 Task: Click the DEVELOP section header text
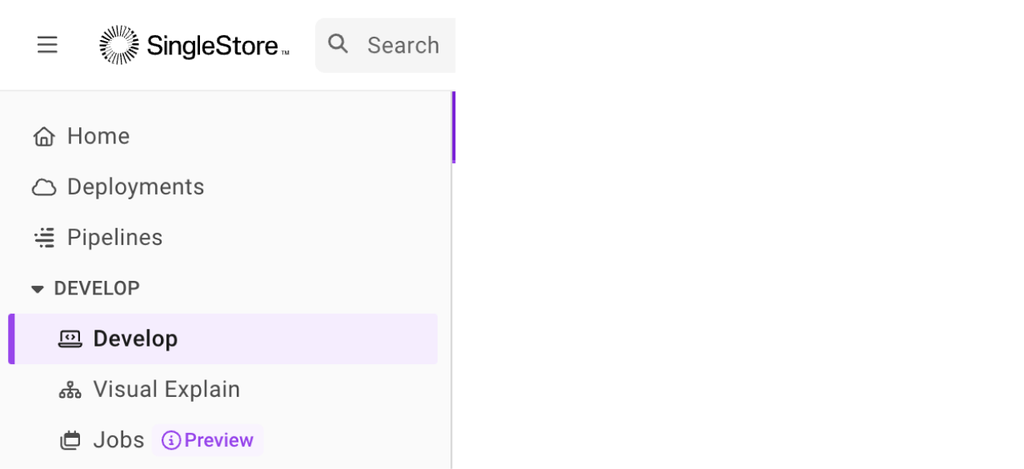(x=97, y=288)
